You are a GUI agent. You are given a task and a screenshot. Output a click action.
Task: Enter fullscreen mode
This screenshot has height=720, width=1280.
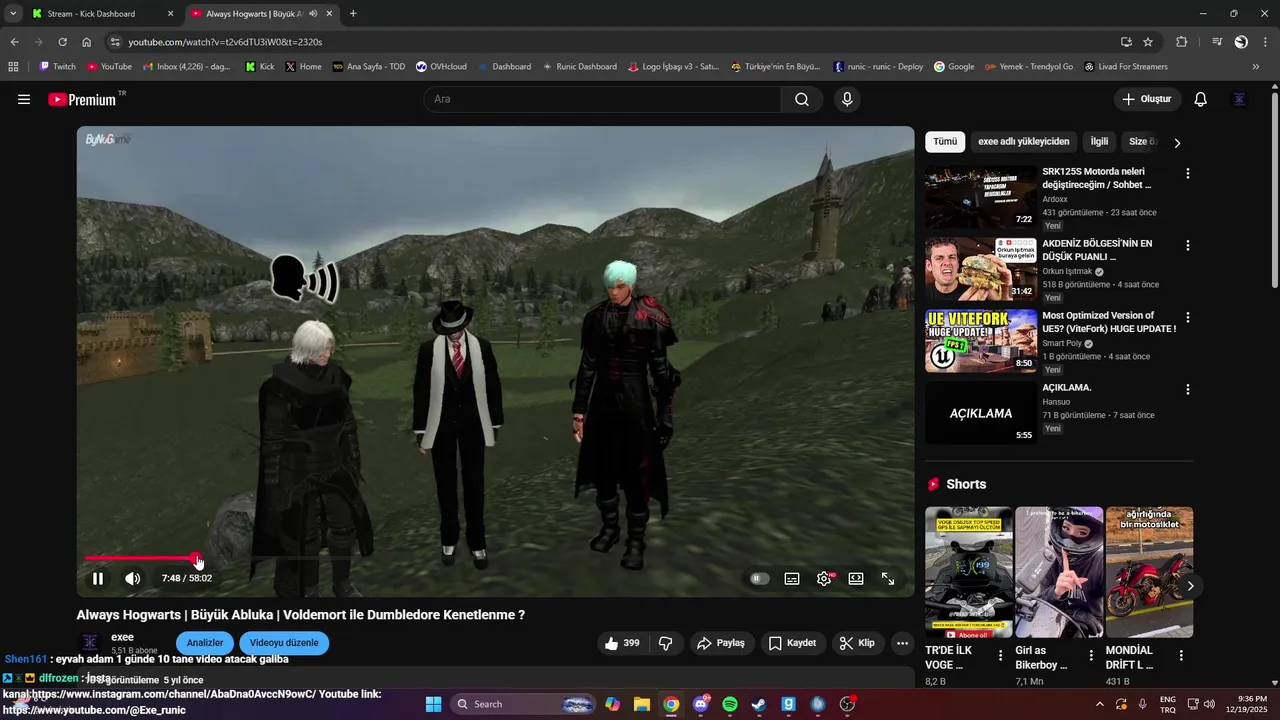[x=888, y=578]
